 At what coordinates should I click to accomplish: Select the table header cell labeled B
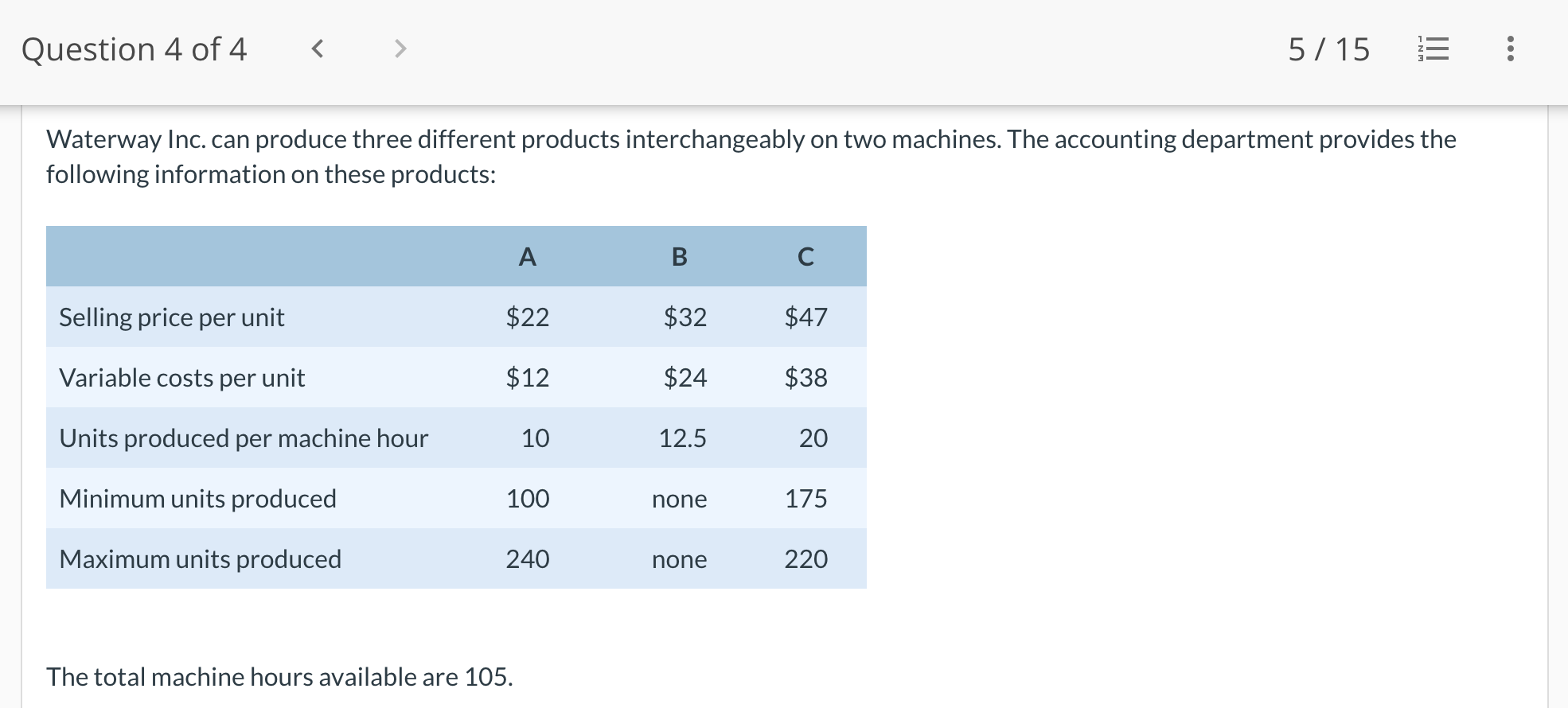pos(679,256)
